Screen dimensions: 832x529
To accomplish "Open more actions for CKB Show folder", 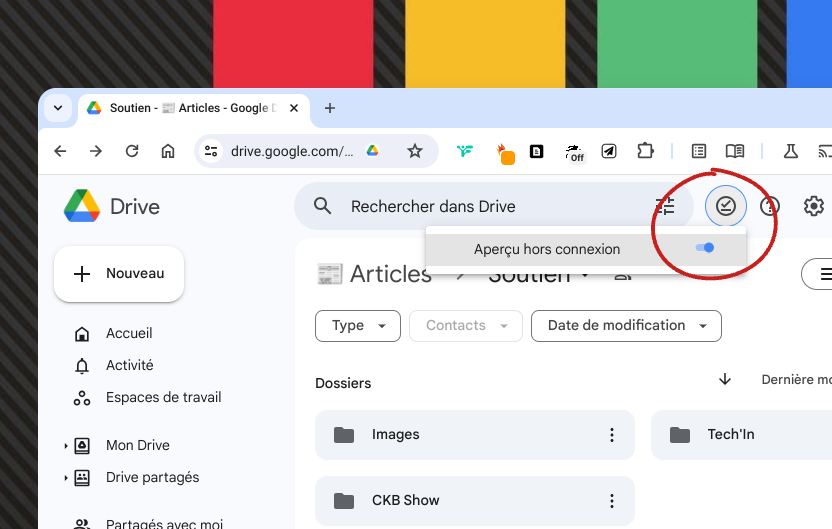I will click(x=612, y=501).
